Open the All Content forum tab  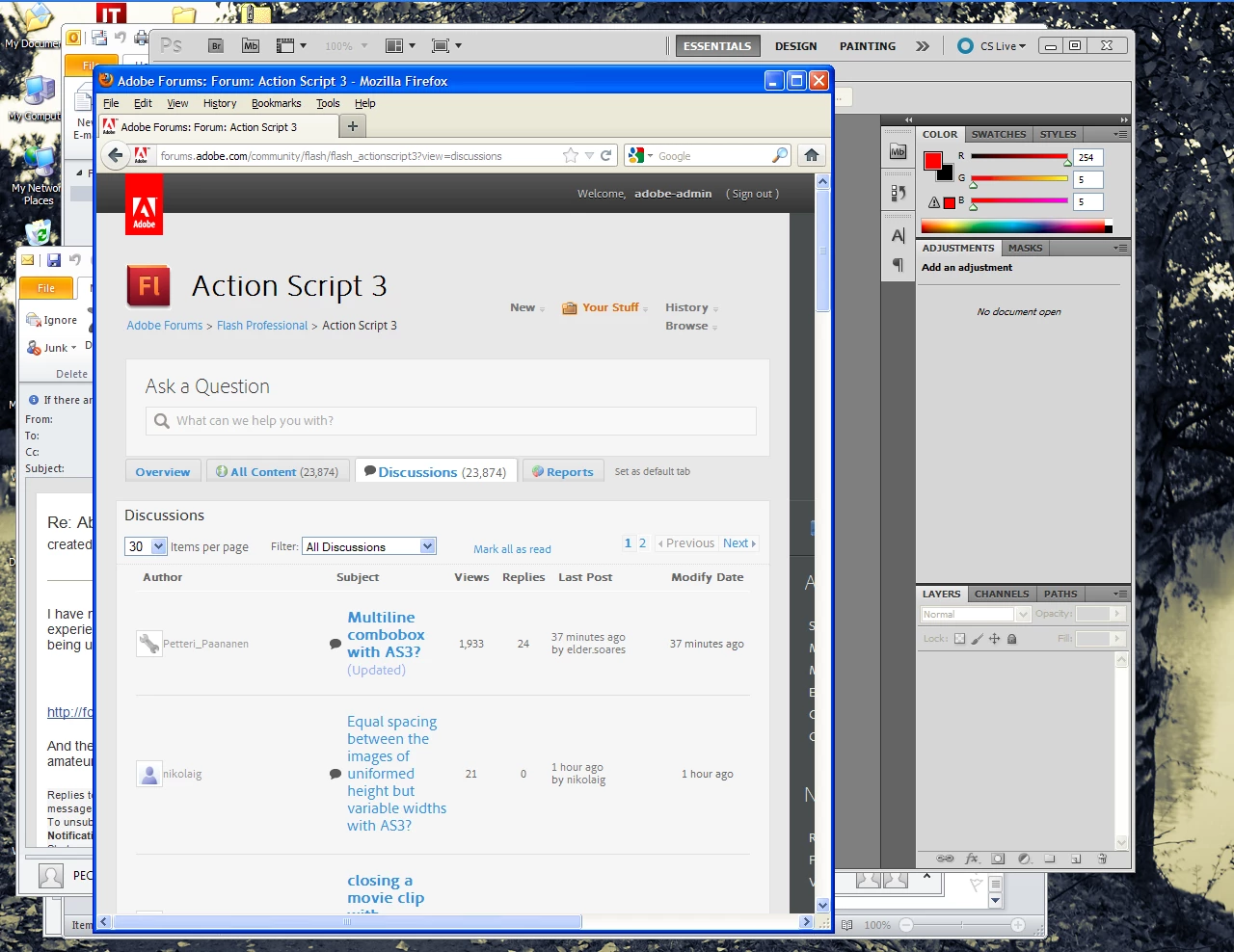[x=277, y=471]
